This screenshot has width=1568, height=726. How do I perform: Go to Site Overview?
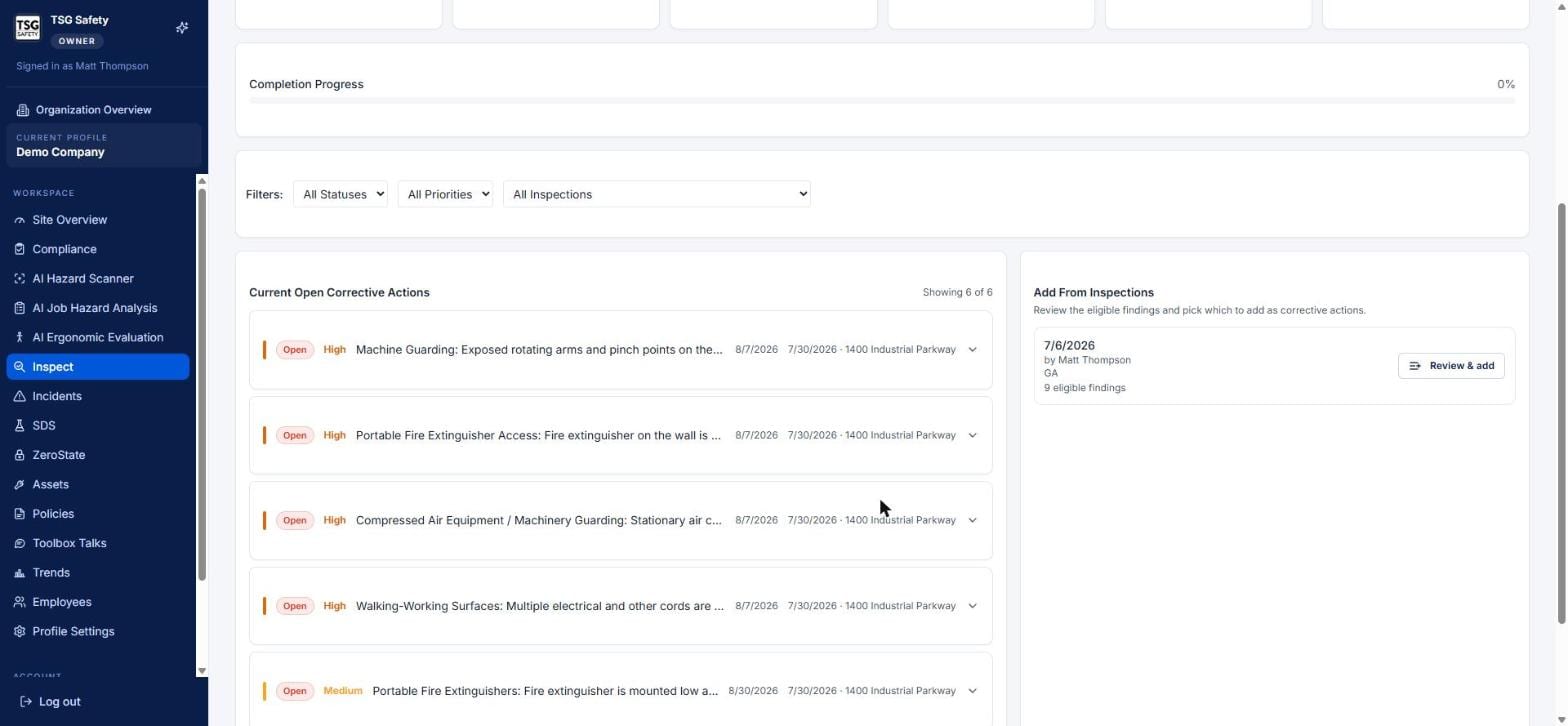(x=98, y=220)
